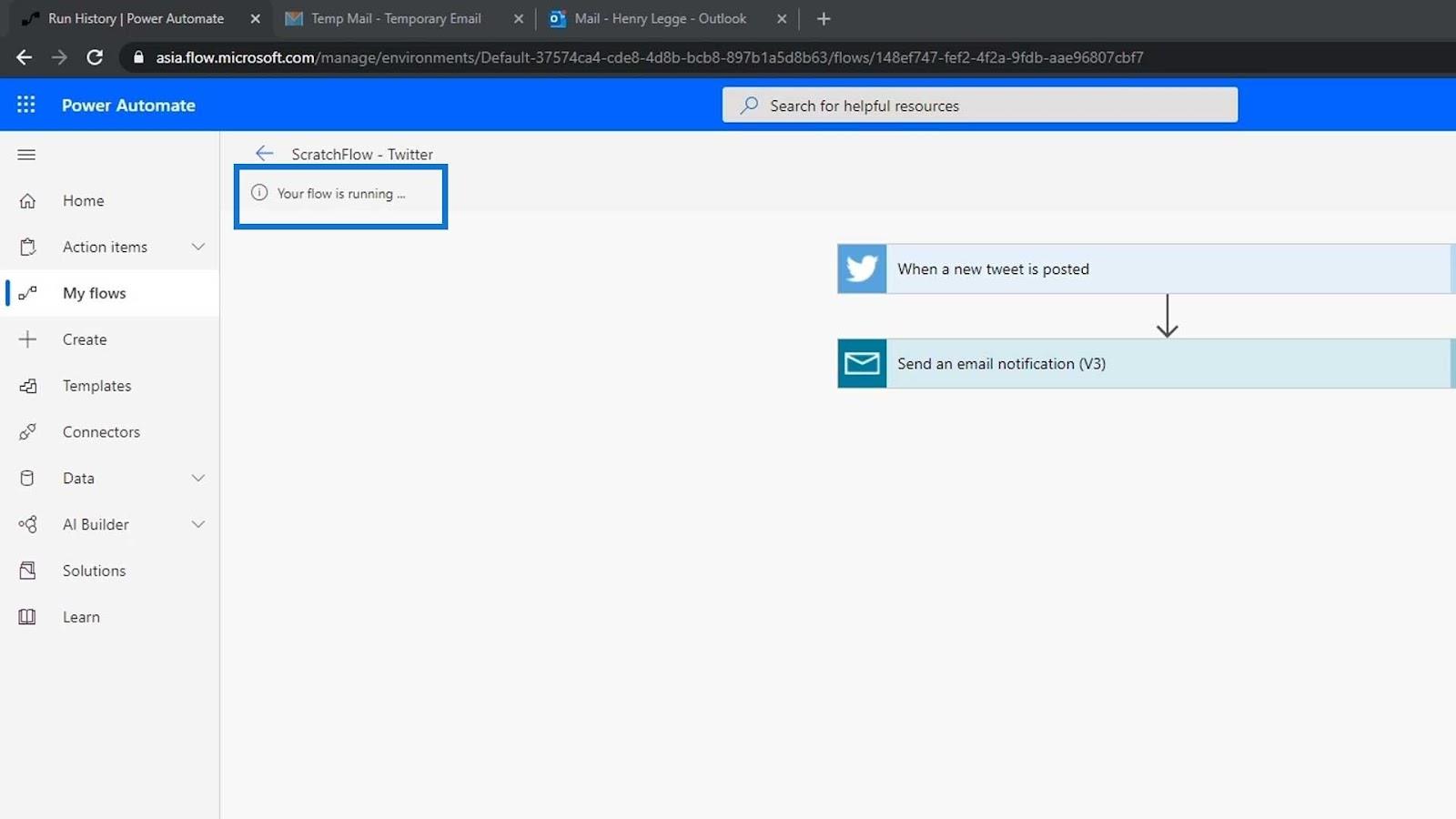Open Connectors in the sidebar
The height and width of the screenshot is (819, 1456).
coord(109,432)
